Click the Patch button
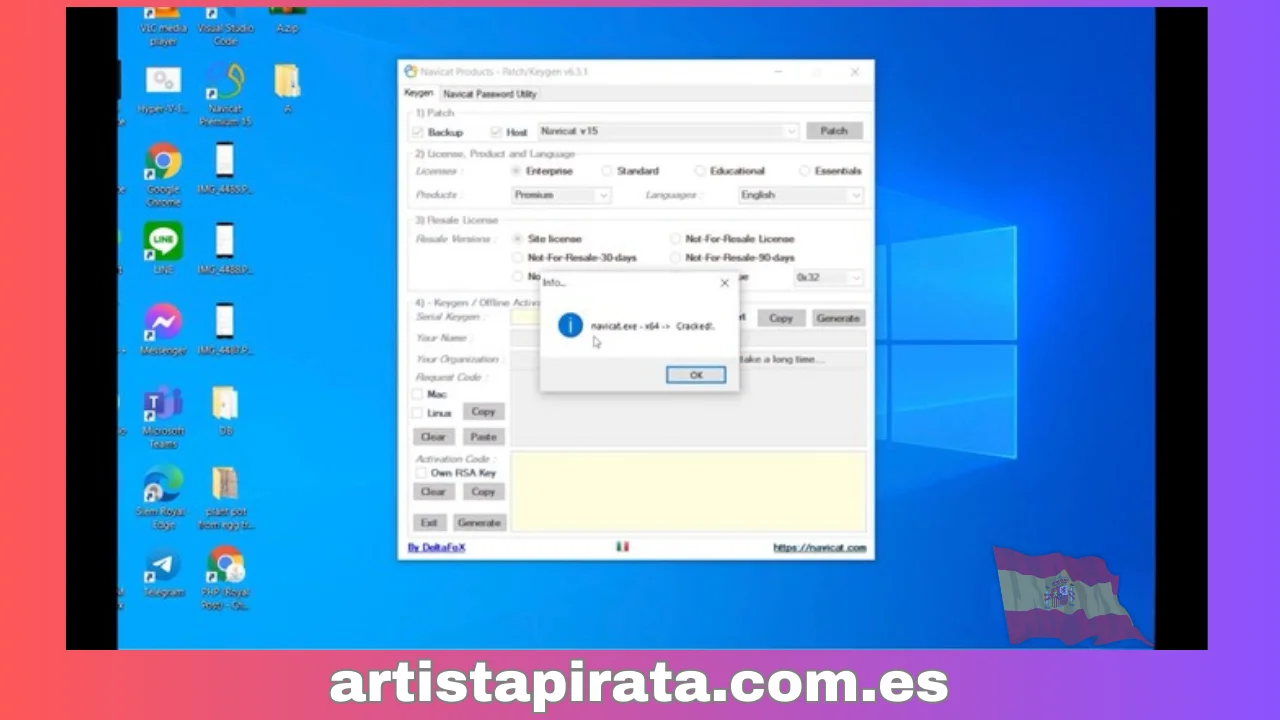This screenshot has width=1280, height=720. (x=834, y=131)
